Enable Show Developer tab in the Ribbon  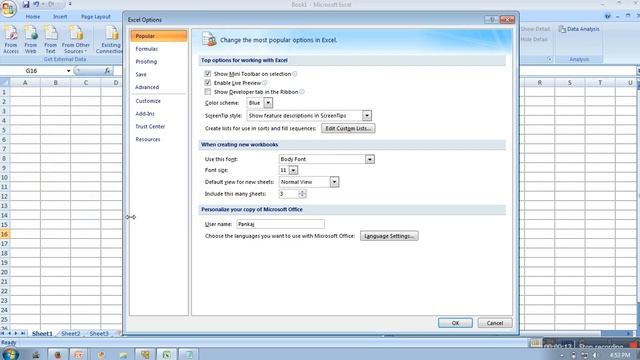[208, 92]
